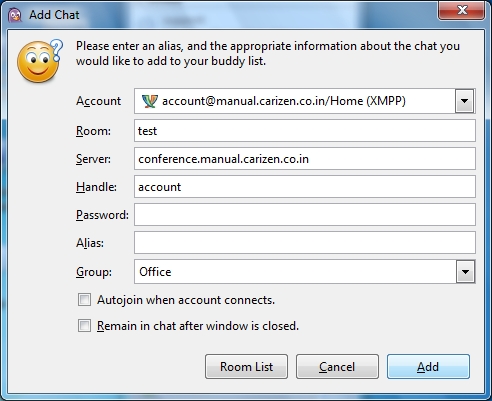
Task: Click the Group field showing Office
Action: [x=305, y=272]
